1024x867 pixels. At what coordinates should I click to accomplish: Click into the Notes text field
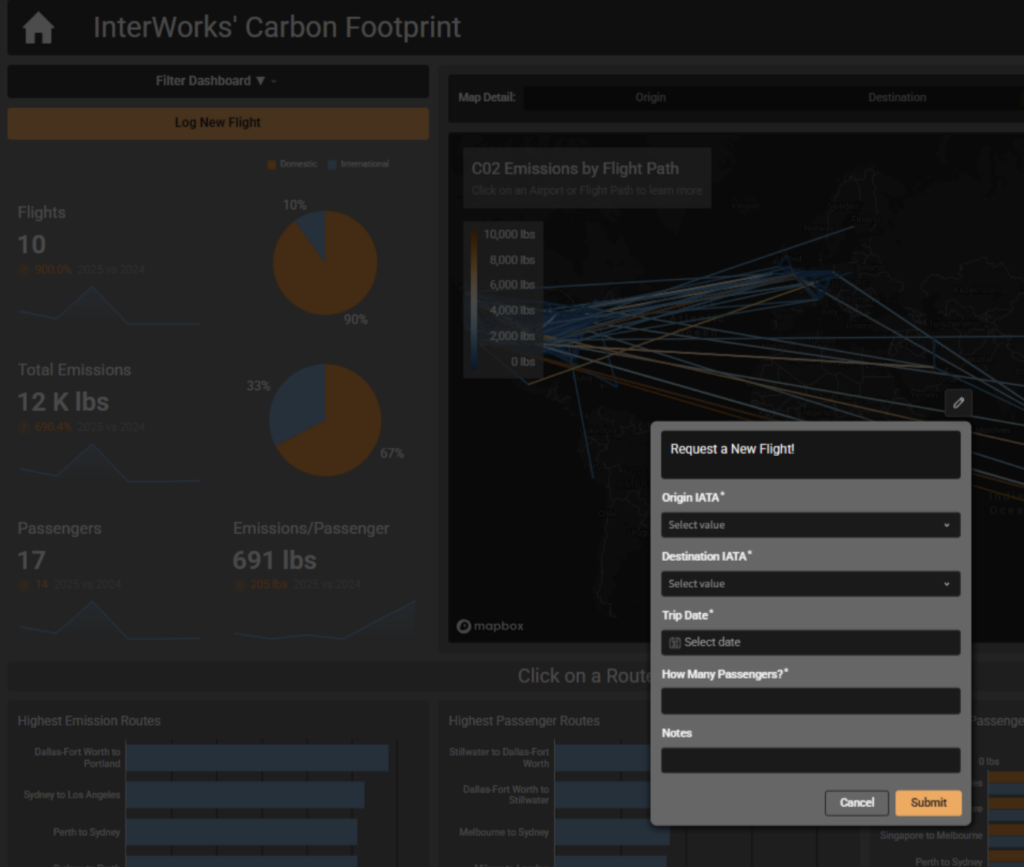click(810, 760)
